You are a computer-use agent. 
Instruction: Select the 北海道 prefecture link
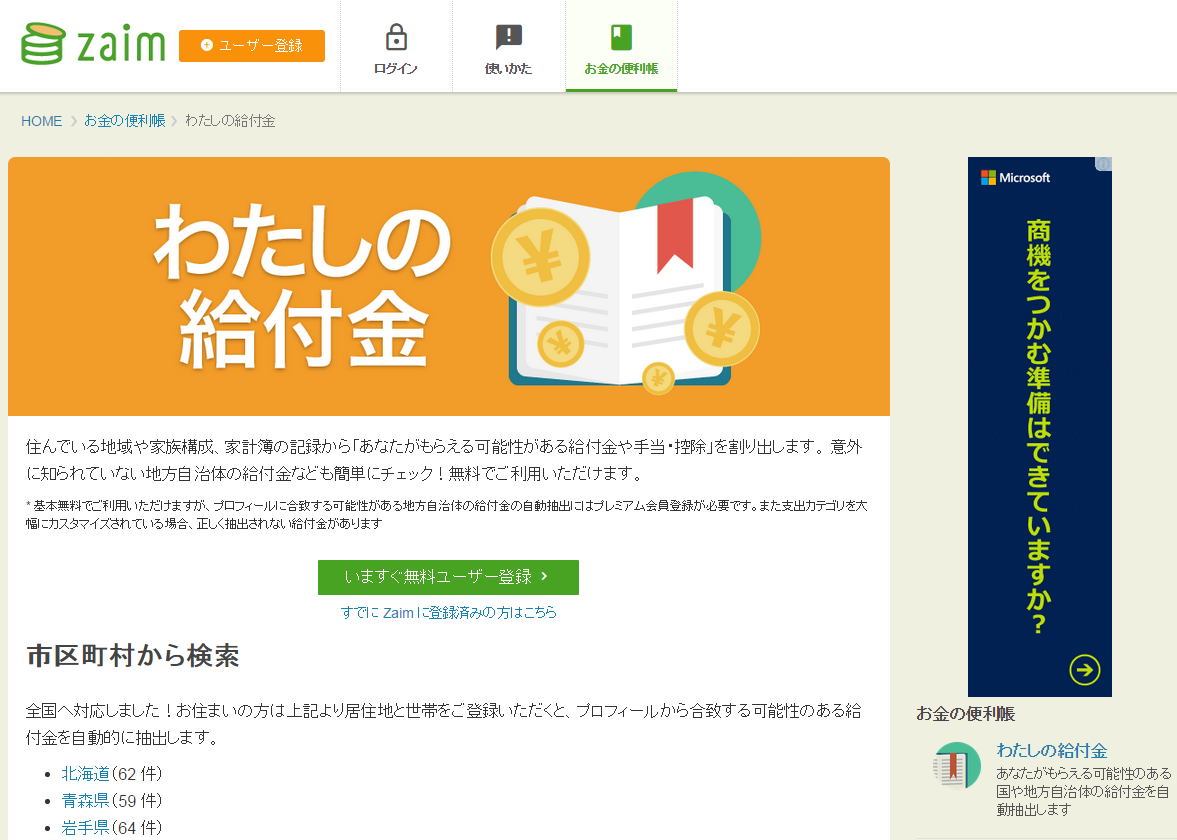84,773
